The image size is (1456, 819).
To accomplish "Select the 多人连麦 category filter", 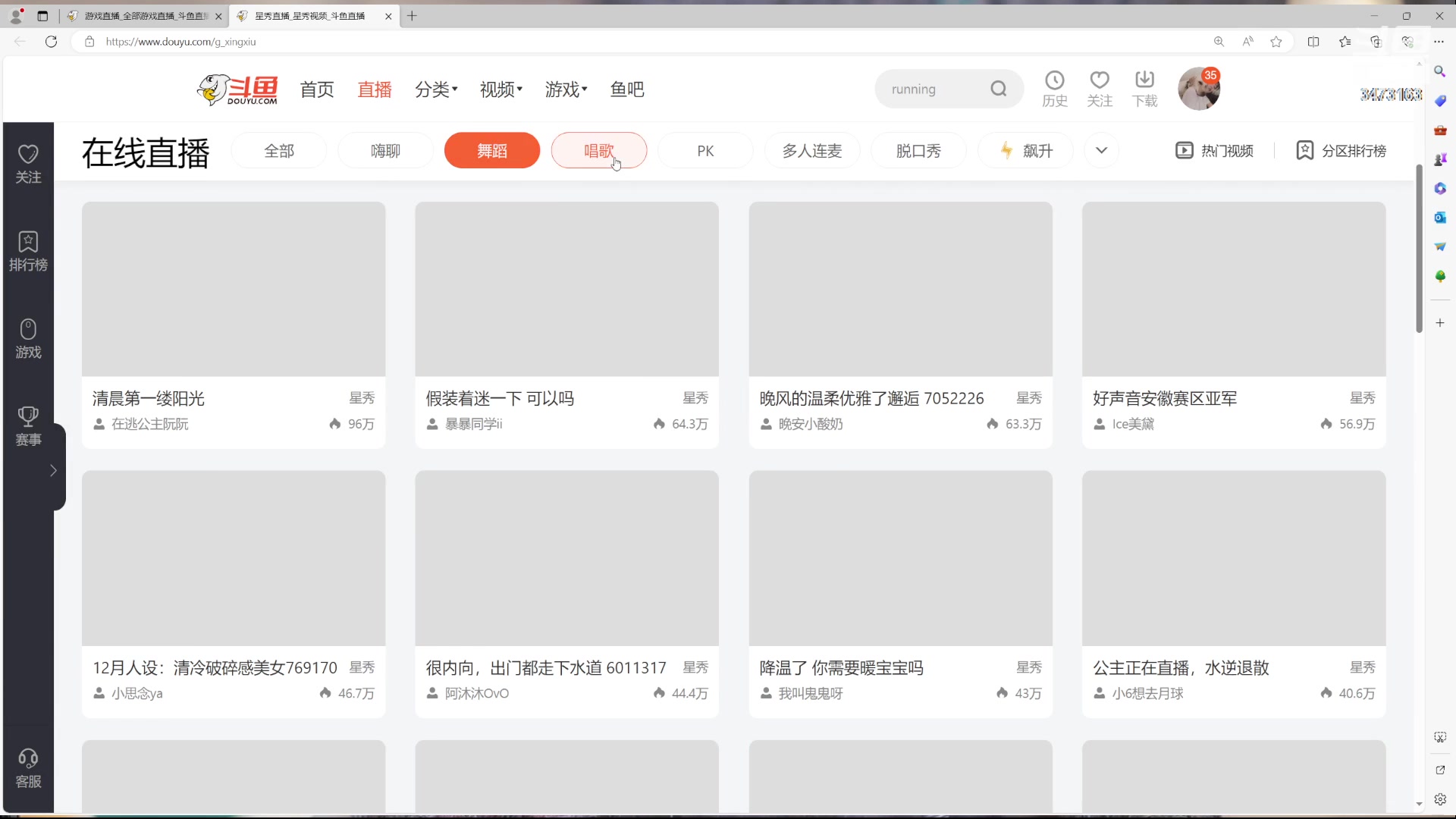I will pyautogui.click(x=812, y=150).
